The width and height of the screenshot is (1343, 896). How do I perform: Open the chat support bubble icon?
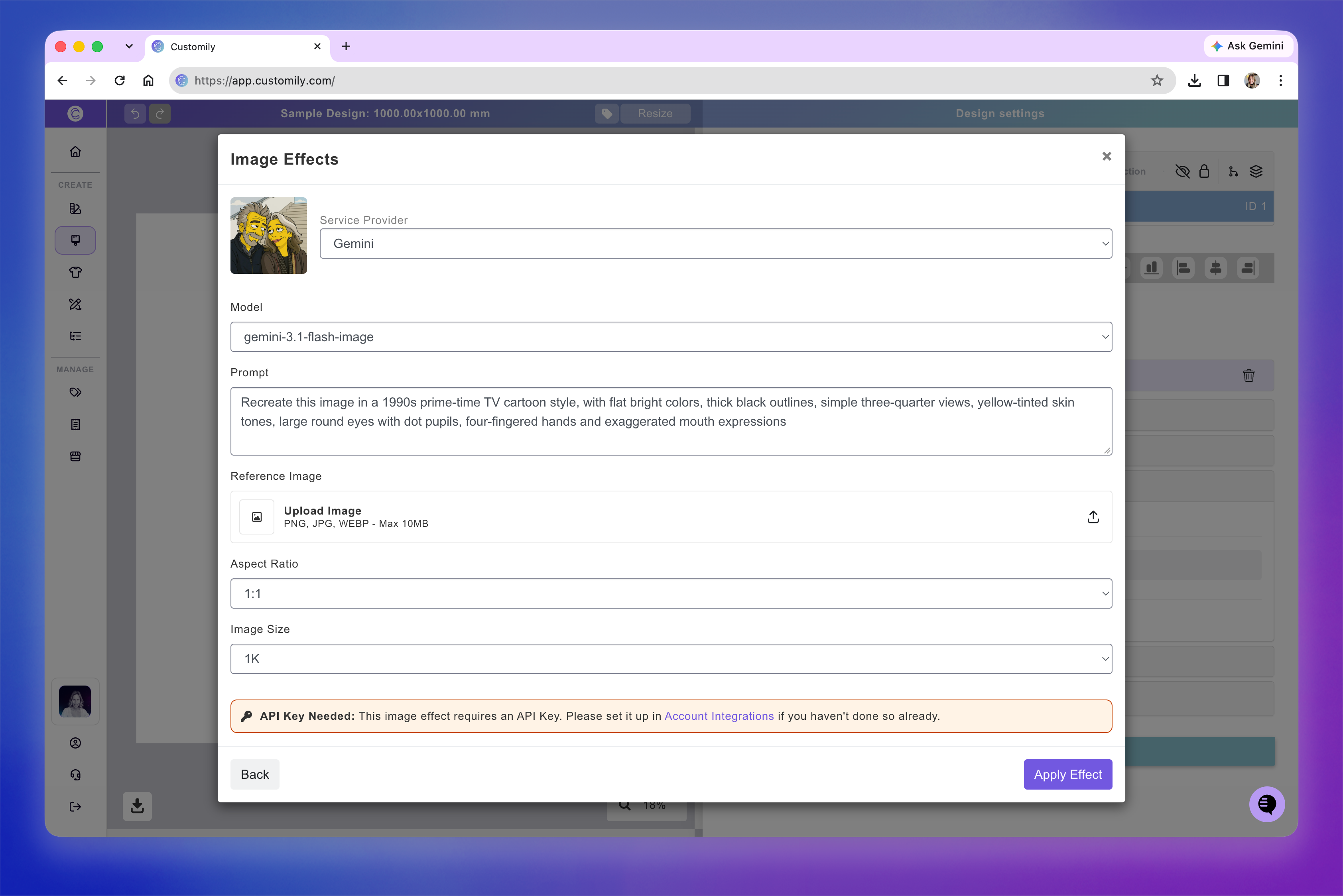1266,805
